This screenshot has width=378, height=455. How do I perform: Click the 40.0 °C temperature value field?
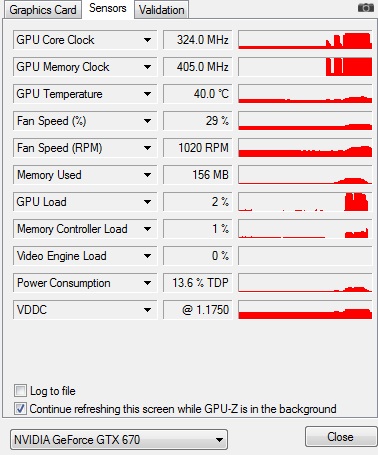(x=197, y=94)
